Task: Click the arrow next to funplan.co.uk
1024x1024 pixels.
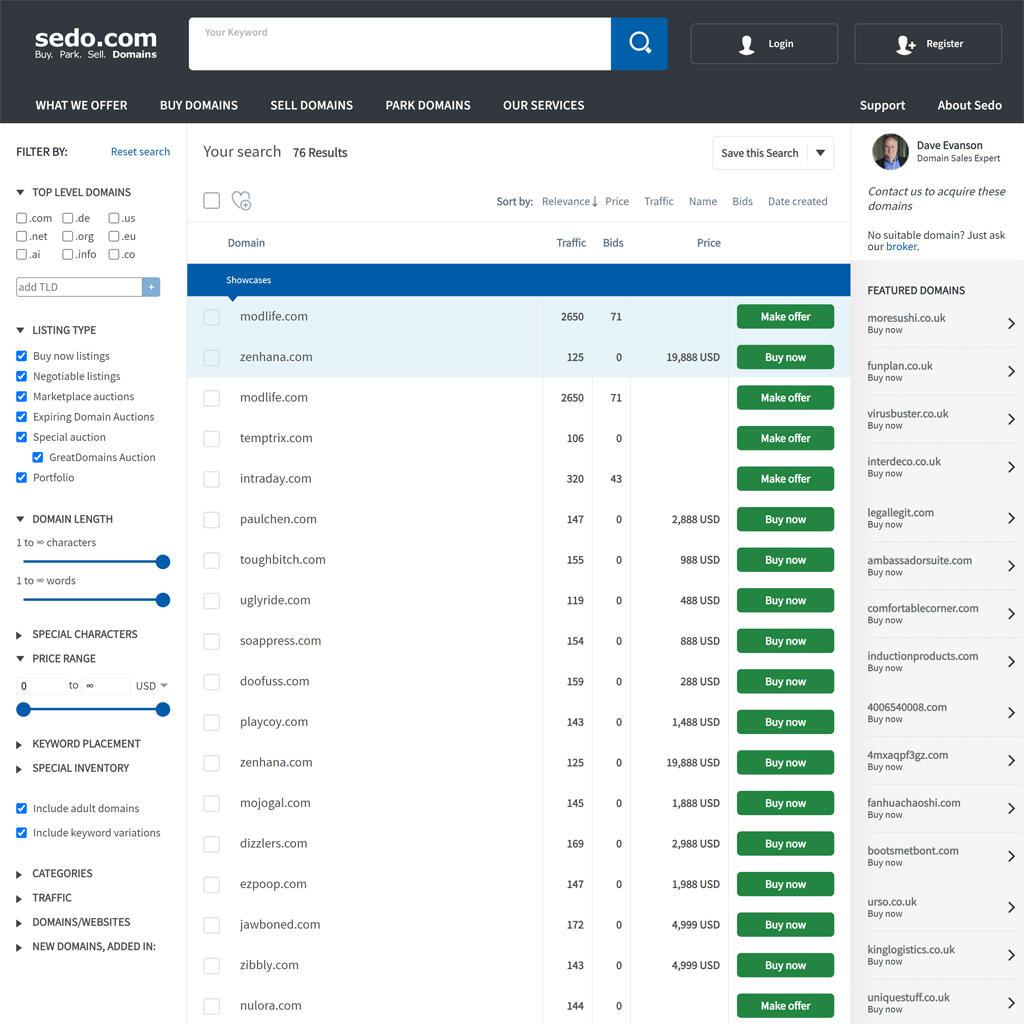Action: [1011, 371]
